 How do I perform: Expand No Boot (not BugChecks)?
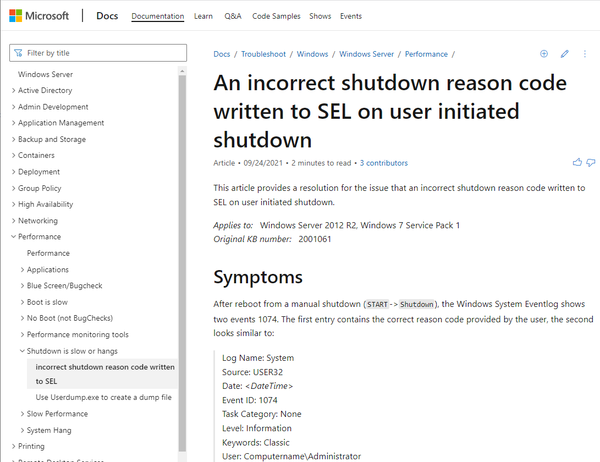pyautogui.click(x=66, y=318)
